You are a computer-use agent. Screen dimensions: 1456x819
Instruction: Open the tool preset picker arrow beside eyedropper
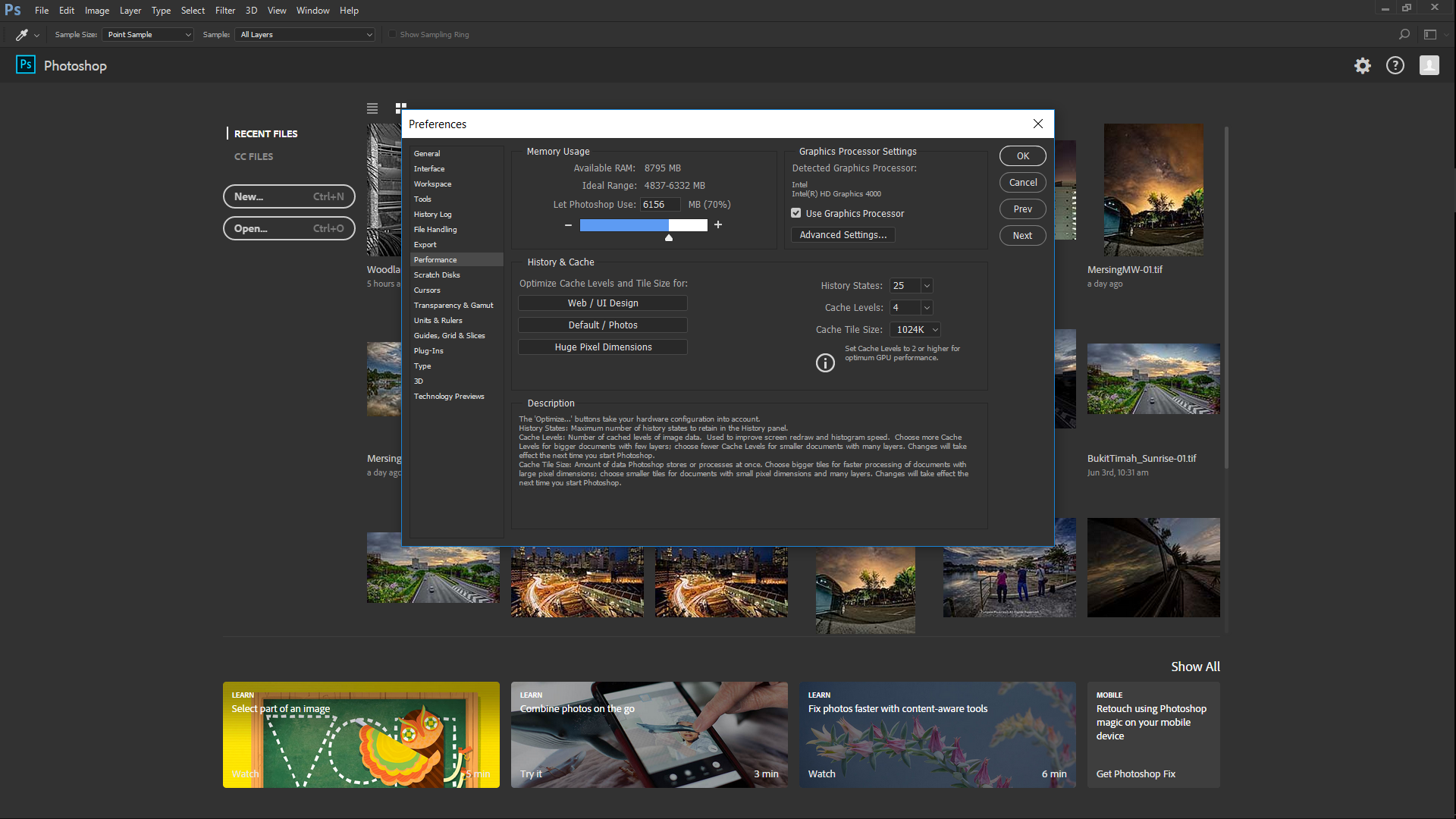[36, 35]
